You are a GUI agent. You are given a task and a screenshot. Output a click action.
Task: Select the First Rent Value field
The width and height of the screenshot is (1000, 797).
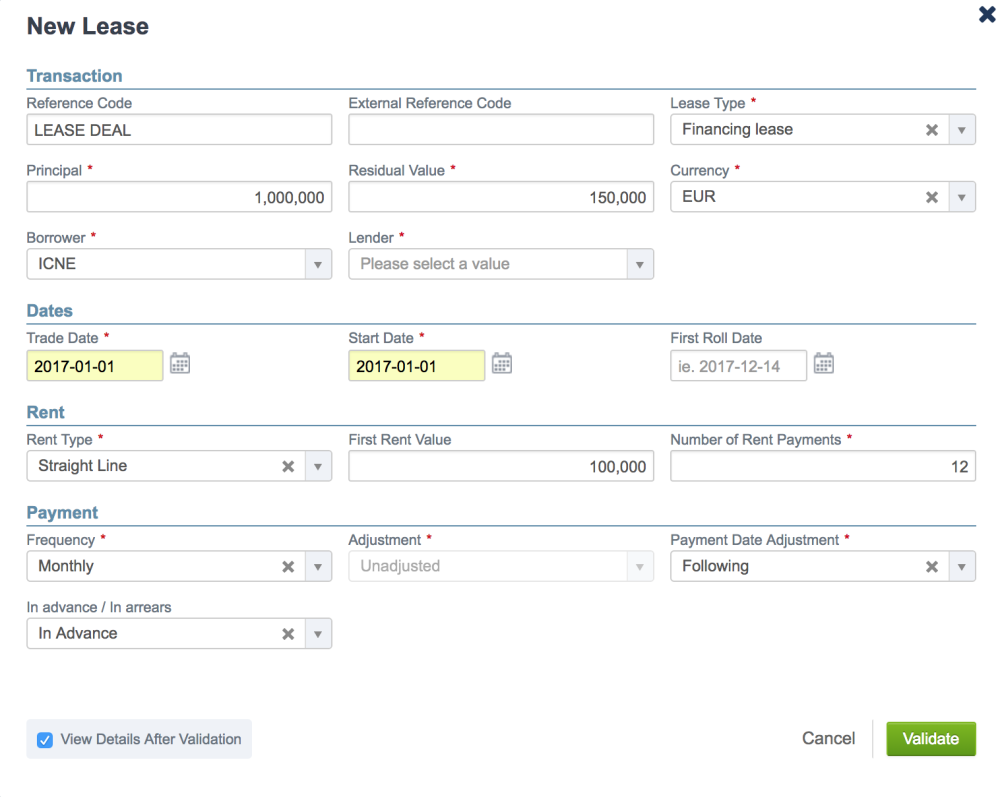(x=501, y=466)
